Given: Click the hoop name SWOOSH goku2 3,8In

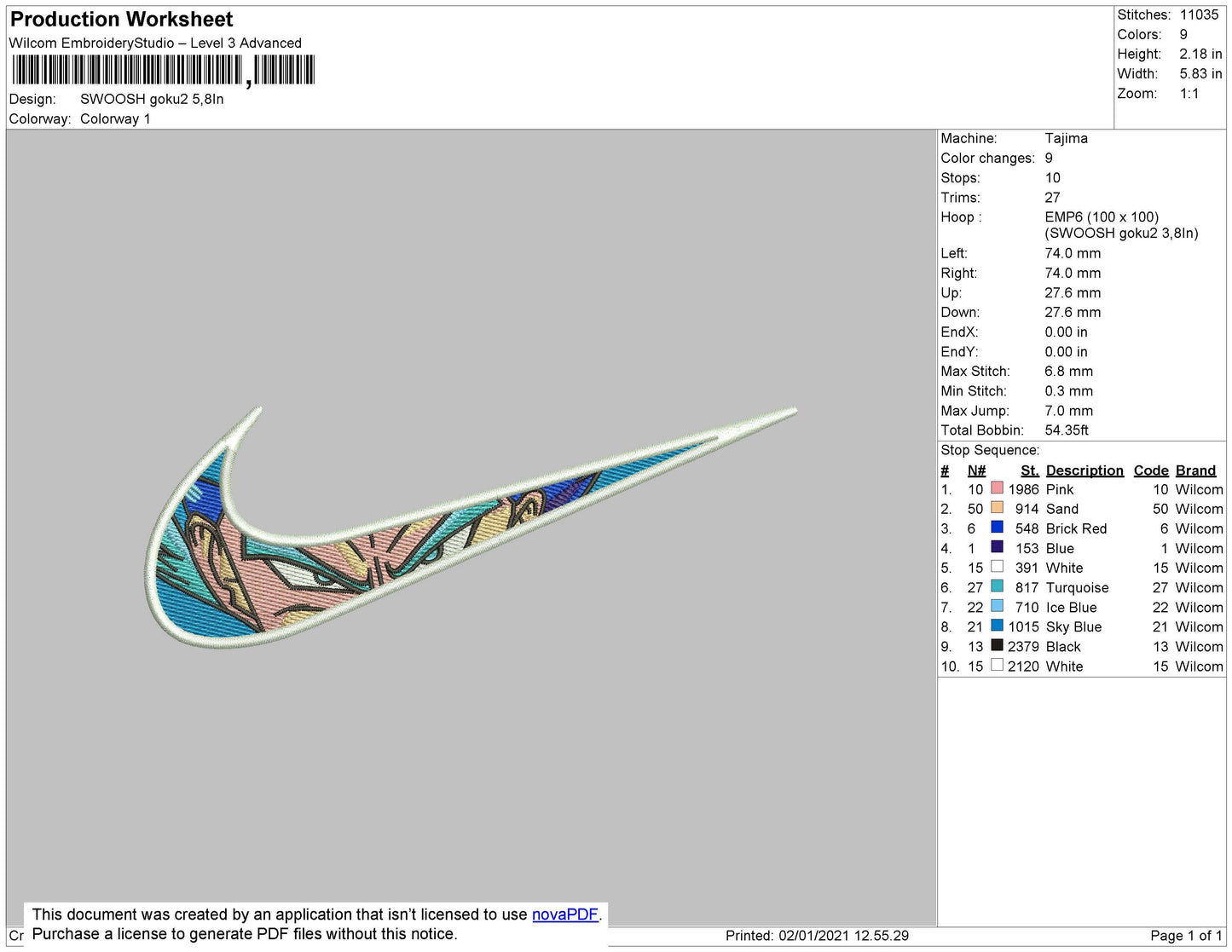Looking at the screenshot, I should (1121, 233).
